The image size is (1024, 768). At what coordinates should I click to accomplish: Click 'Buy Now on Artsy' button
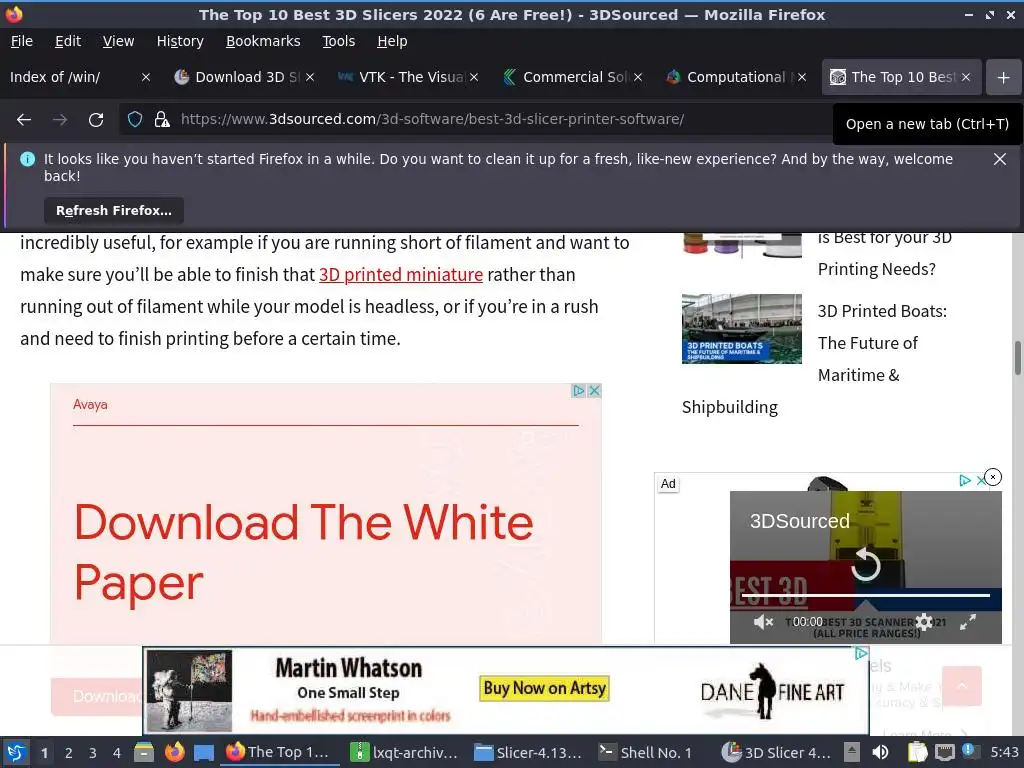pyautogui.click(x=545, y=688)
